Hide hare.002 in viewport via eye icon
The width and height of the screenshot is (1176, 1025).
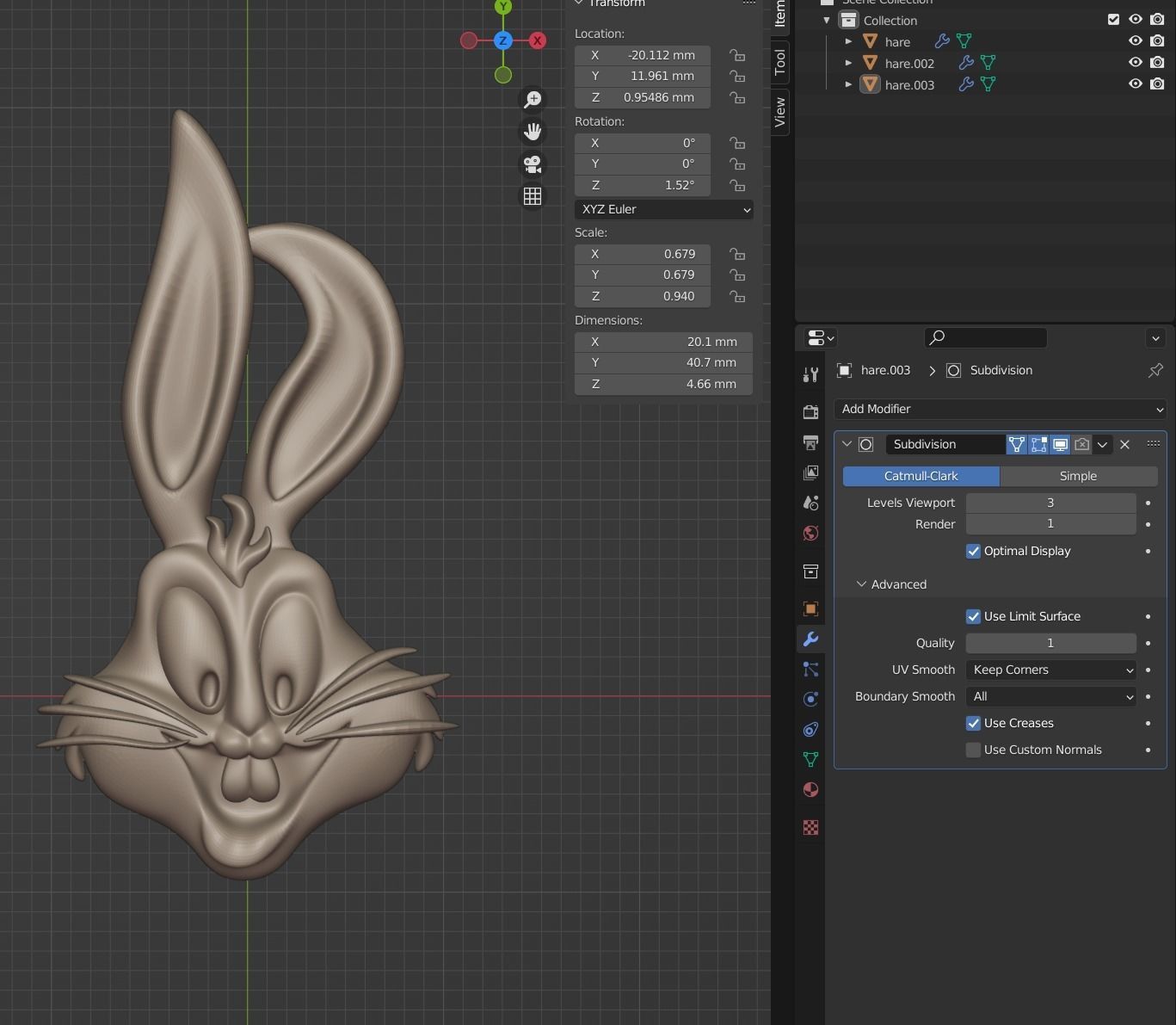pos(1136,63)
